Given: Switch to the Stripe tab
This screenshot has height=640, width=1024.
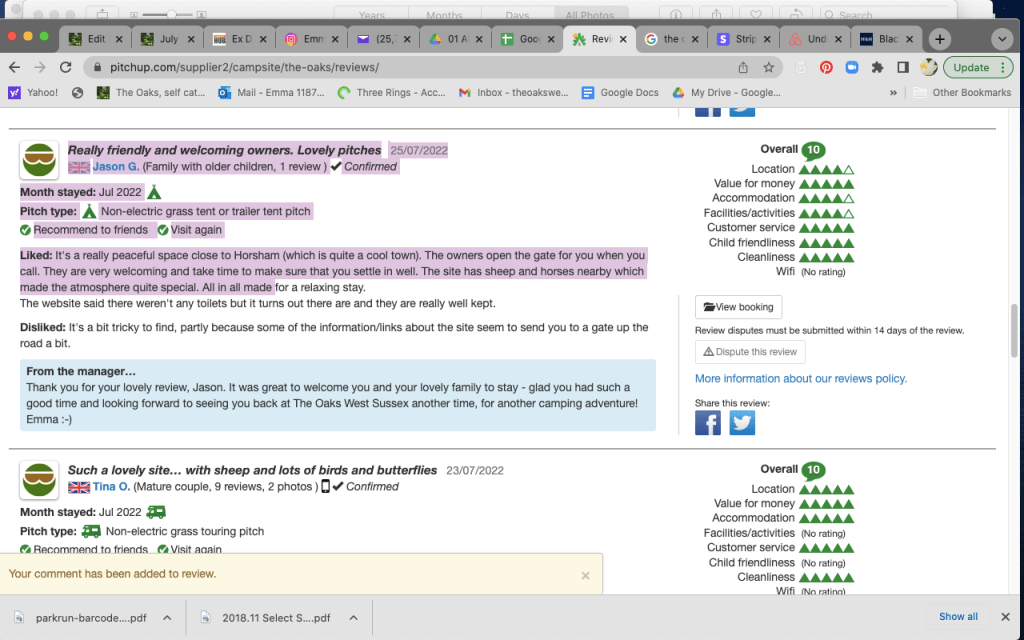Looking at the screenshot, I should [x=739, y=39].
